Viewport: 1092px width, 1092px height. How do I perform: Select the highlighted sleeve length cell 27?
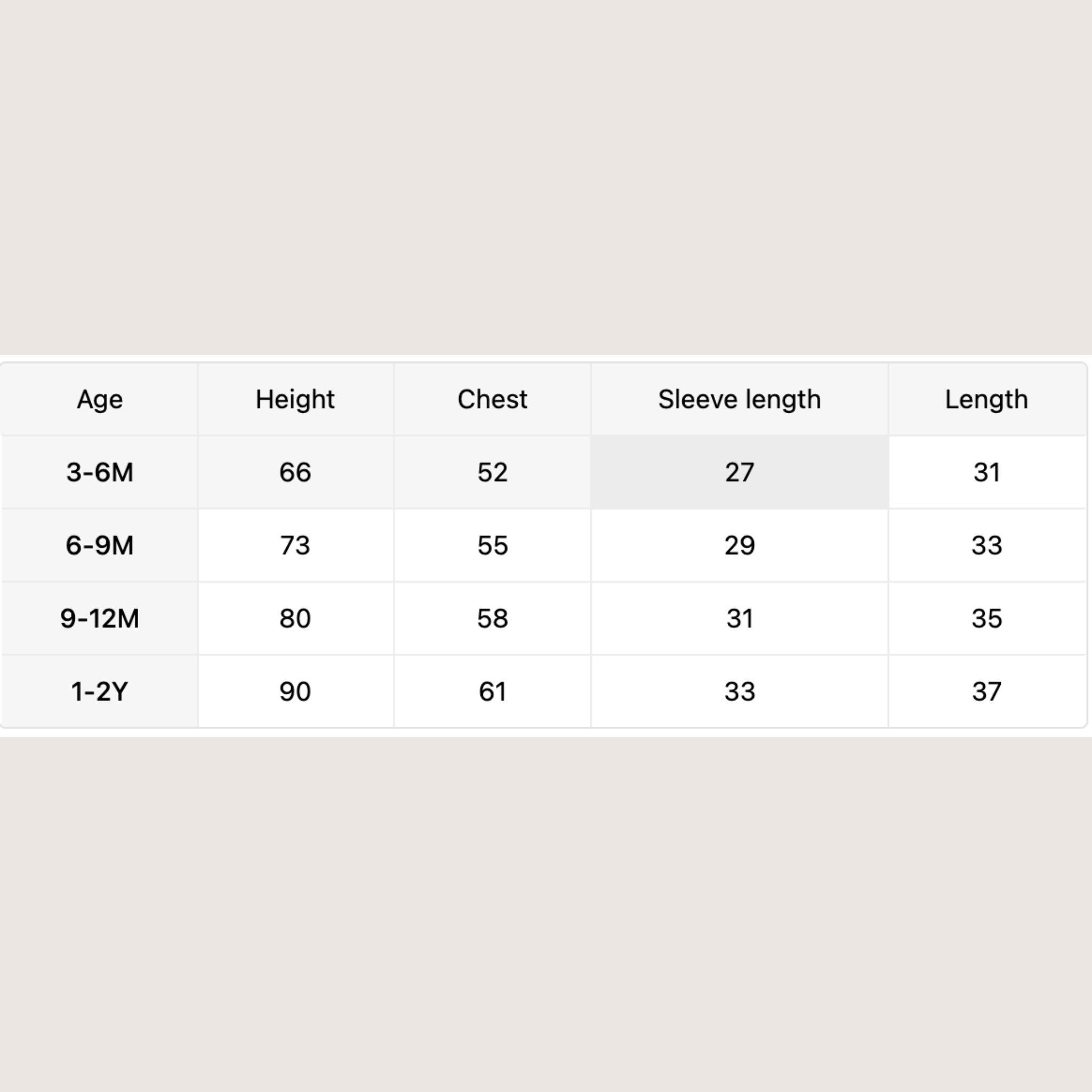click(740, 472)
